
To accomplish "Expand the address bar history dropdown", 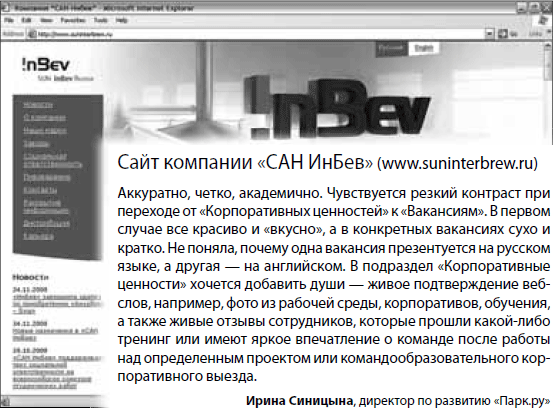I will pyautogui.click(x=489, y=34).
